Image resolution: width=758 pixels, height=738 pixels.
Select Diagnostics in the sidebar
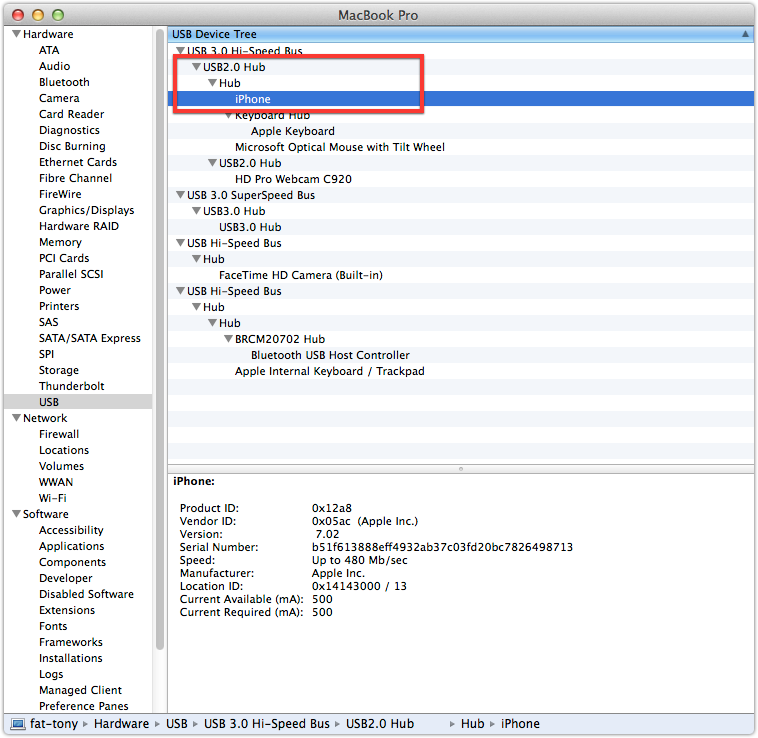tap(69, 130)
